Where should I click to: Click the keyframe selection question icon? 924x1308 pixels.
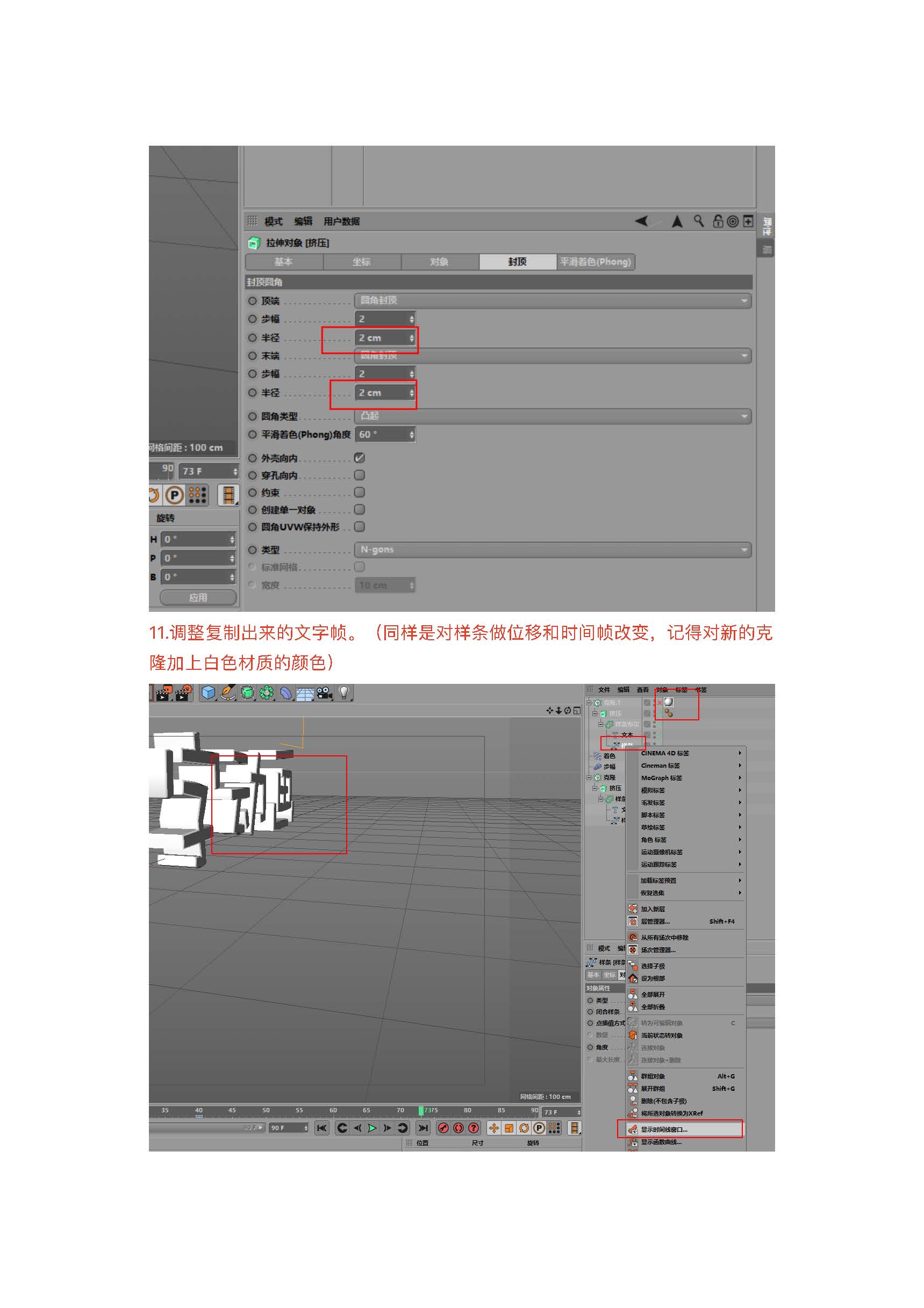click(474, 1127)
